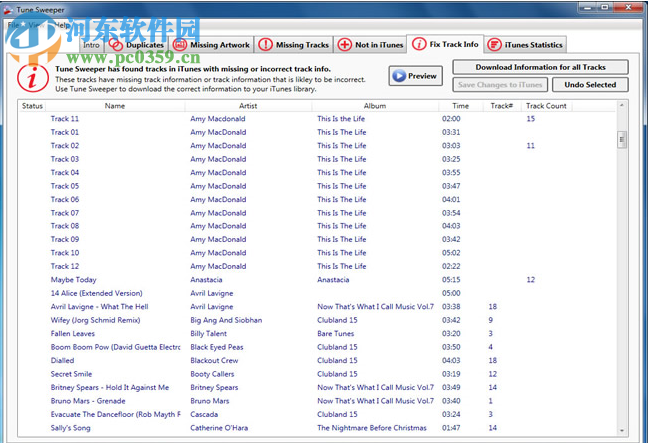652x443 pixels.
Task: Select the Track 01 row
Action: [x=316, y=132]
